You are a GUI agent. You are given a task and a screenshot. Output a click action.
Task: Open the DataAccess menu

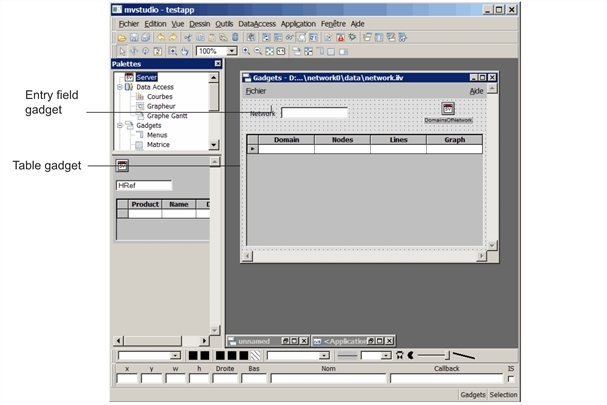256,23
